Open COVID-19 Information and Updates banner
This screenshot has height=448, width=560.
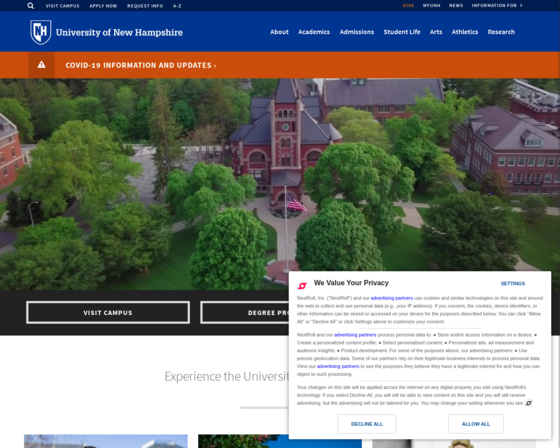pyautogui.click(x=141, y=65)
